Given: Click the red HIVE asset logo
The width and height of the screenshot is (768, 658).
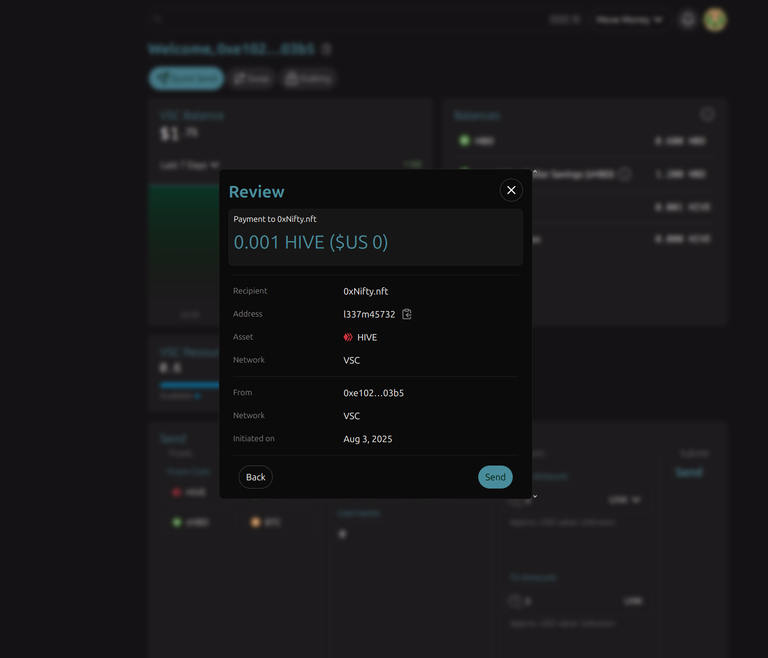Looking at the screenshot, I should tap(348, 337).
